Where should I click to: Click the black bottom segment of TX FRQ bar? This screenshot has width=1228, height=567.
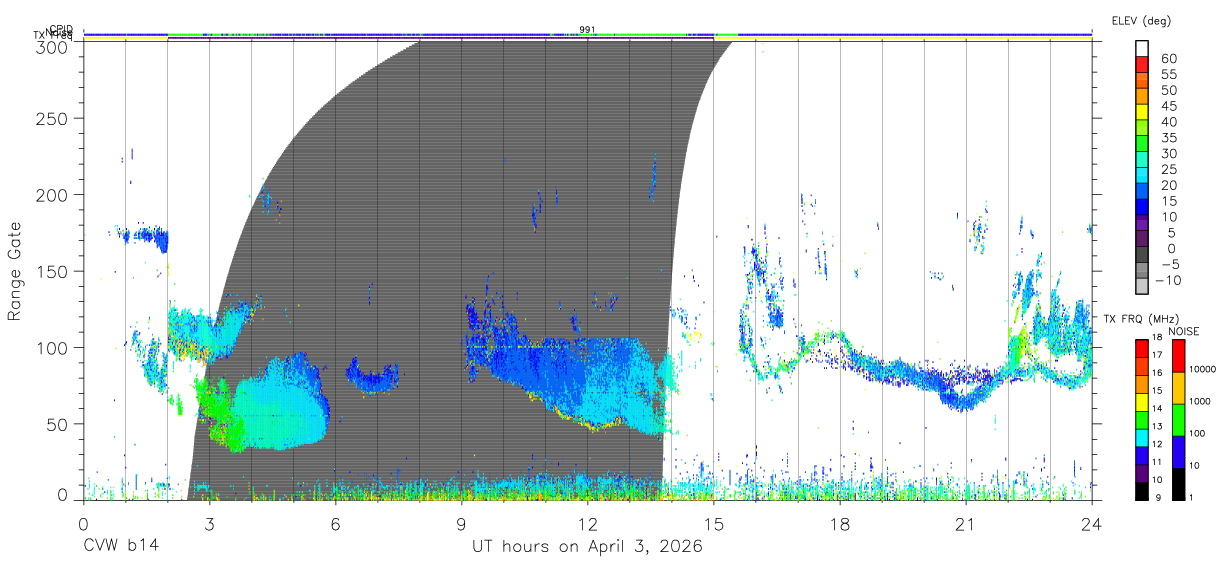[1142, 491]
